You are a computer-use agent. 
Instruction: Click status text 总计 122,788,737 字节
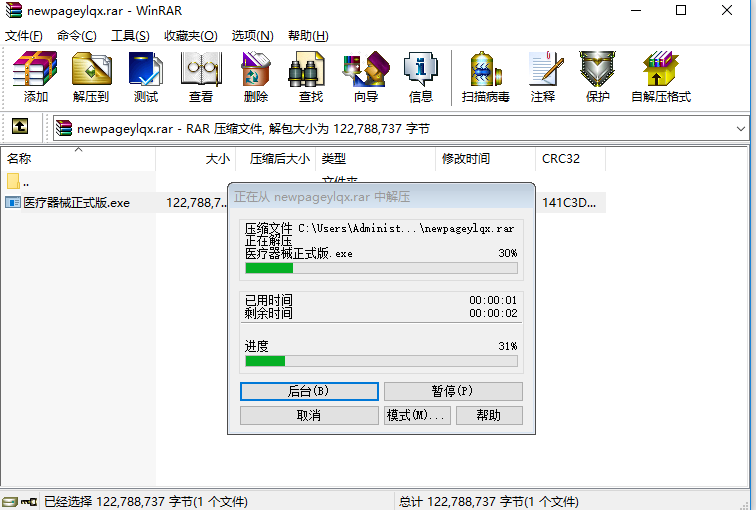point(488,502)
